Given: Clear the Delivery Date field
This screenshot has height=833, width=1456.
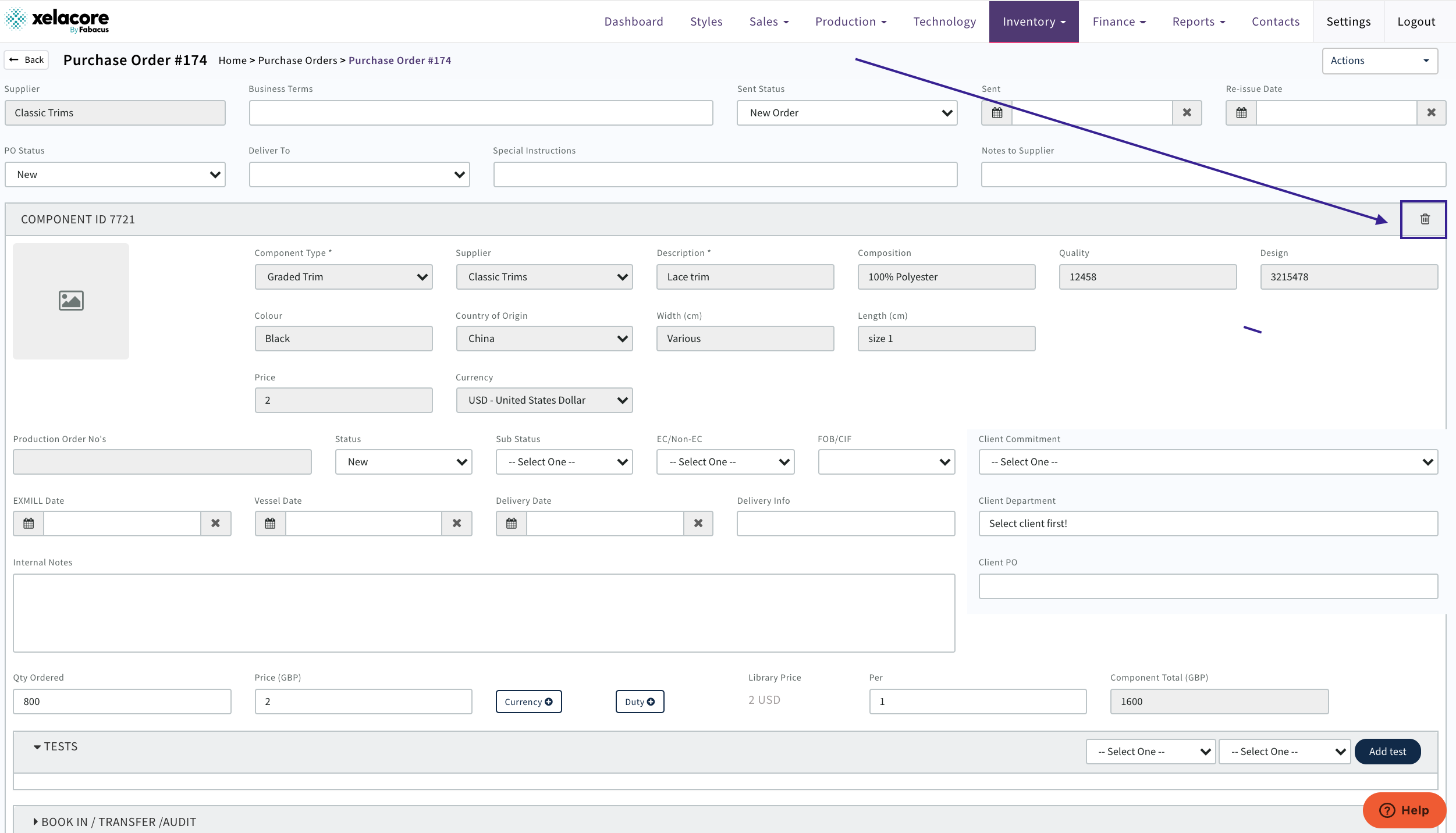Looking at the screenshot, I should 698,524.
